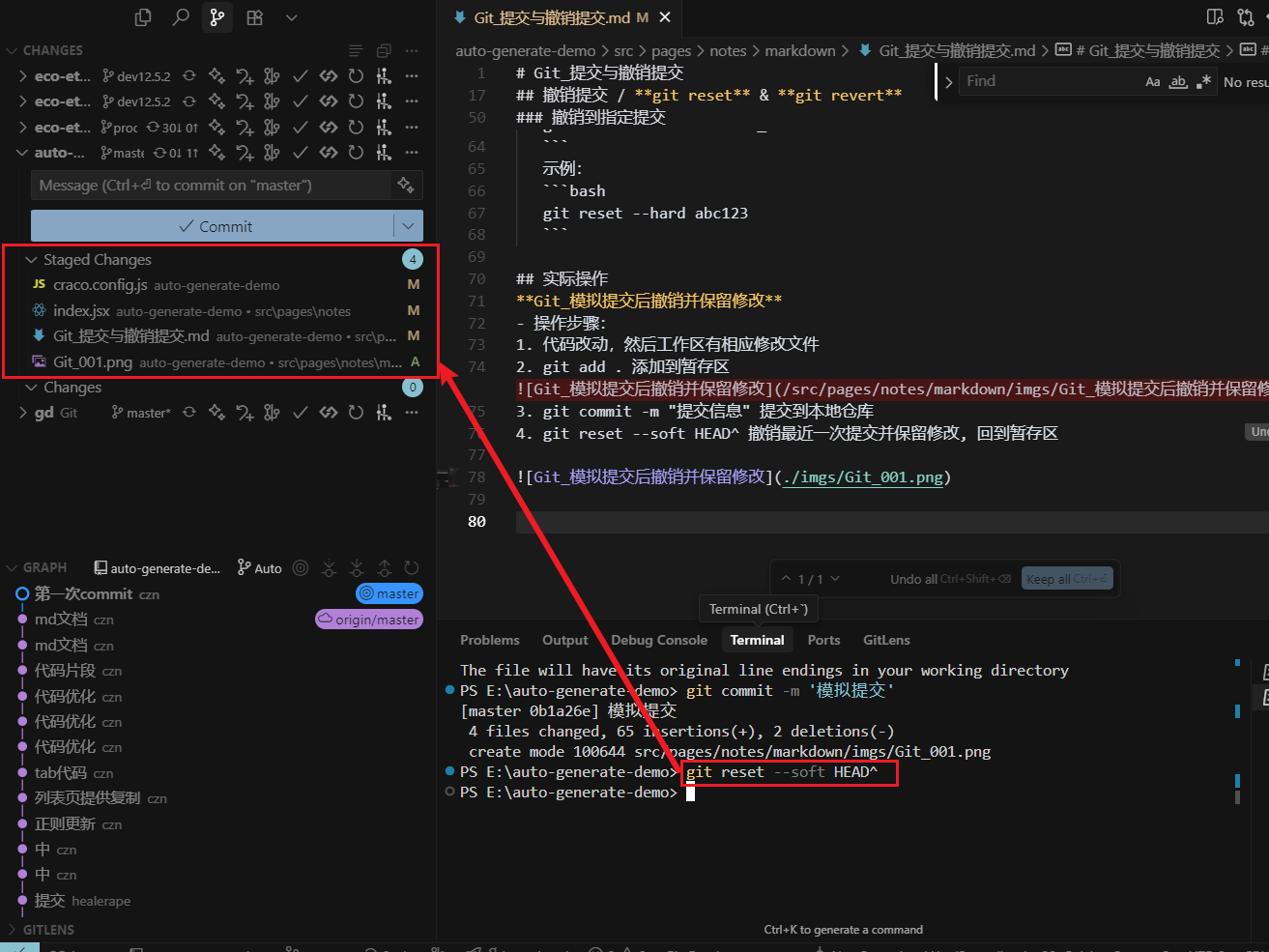Image resolution: width=1269 pixels, height=952 pixels.
Task: Collapse the Staged Changes section
Action: pos(31,260)
